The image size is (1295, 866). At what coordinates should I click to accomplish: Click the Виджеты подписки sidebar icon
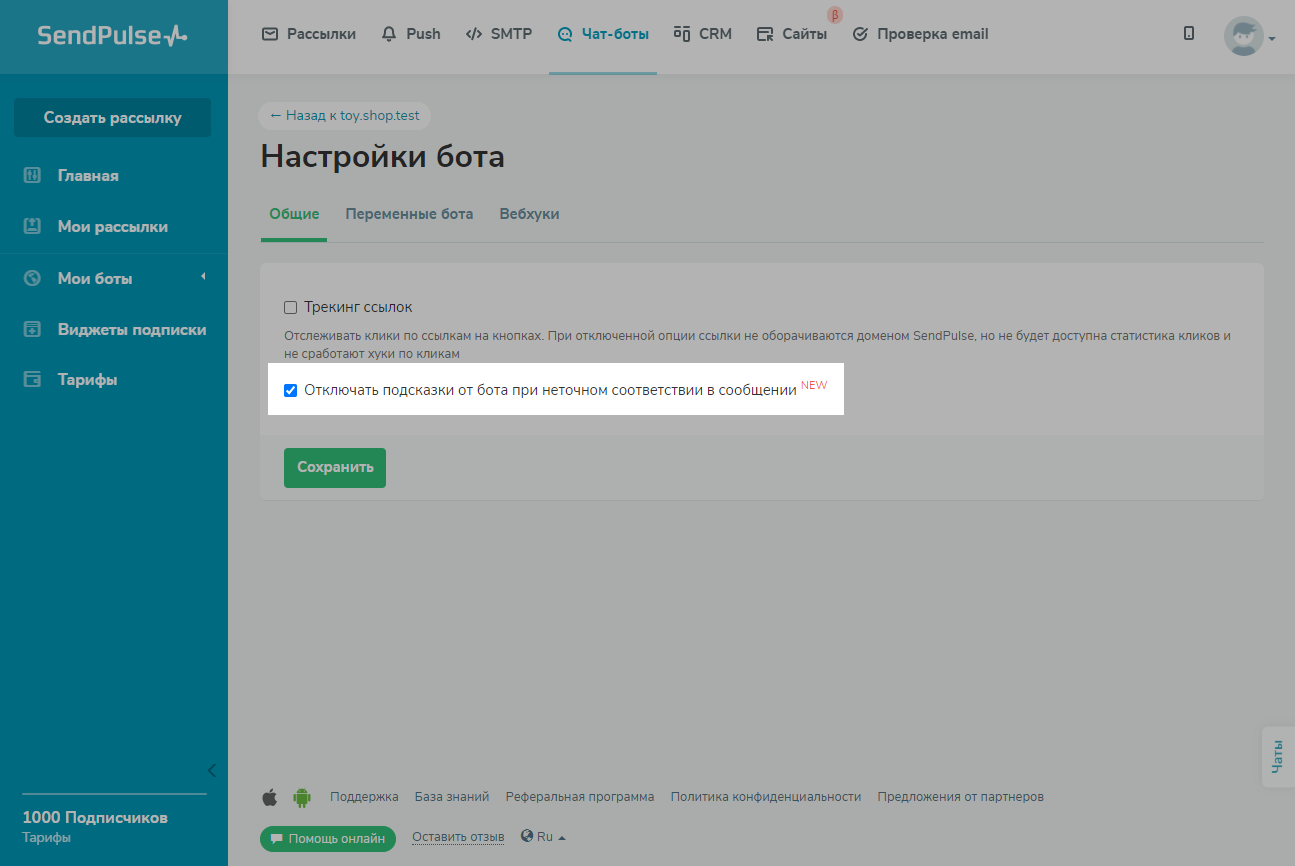click(32, 329)
